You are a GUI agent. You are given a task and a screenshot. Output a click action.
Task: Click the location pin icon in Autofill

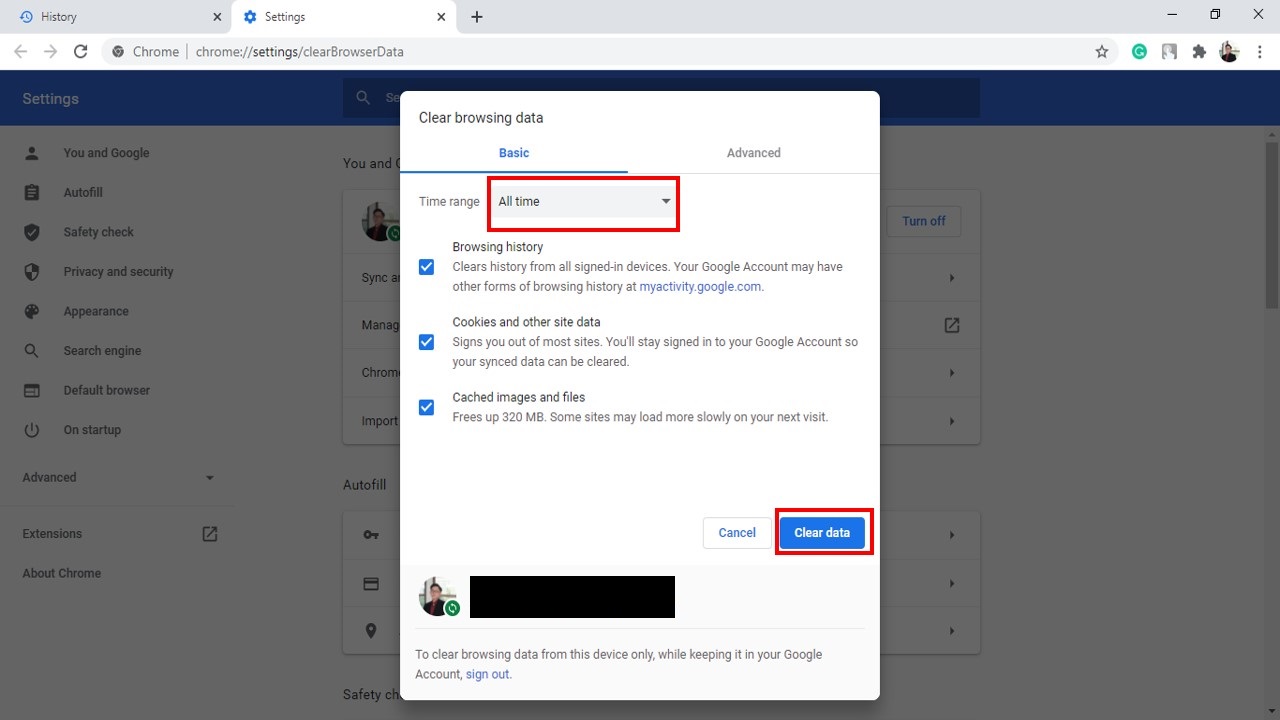tap(371, 631)
